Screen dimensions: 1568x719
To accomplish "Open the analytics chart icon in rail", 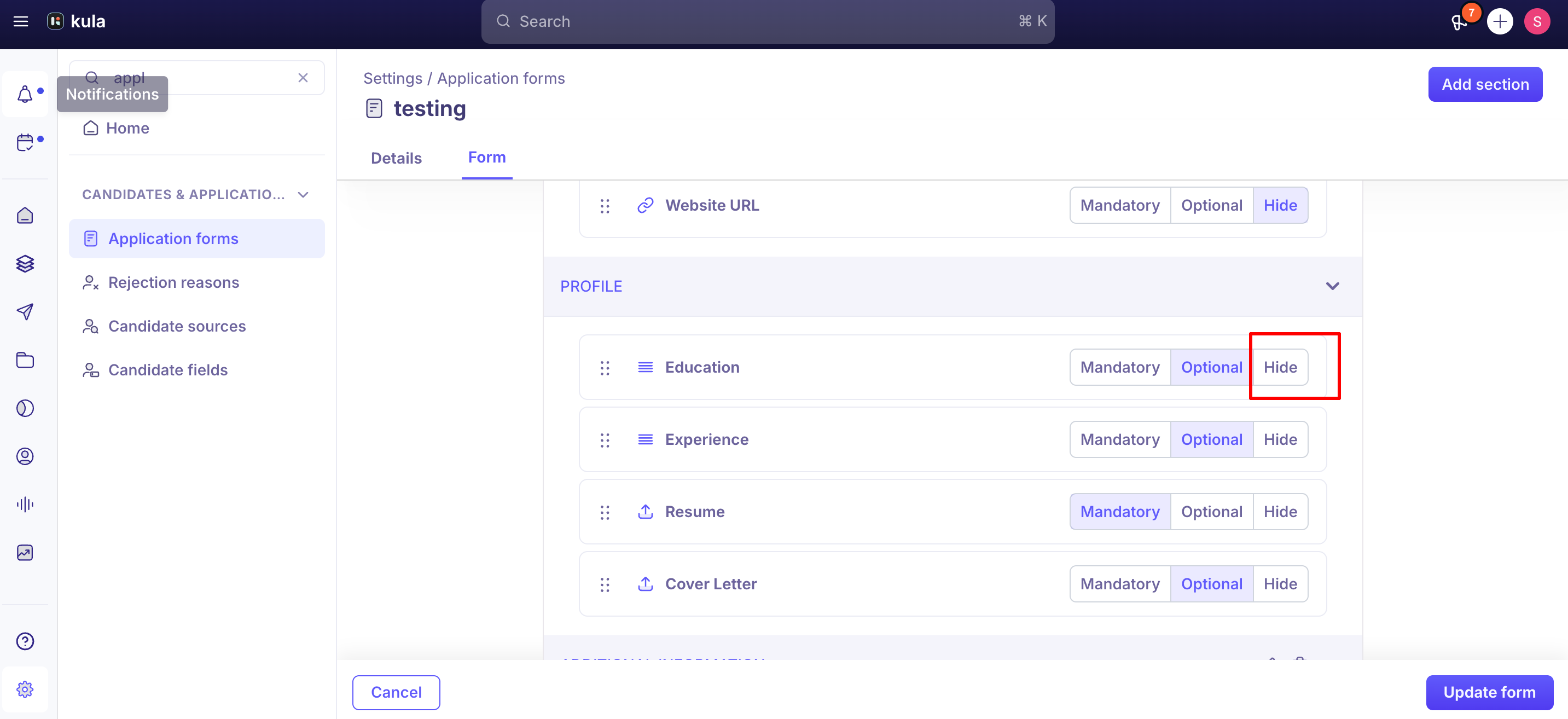I will tap(25, 552).
